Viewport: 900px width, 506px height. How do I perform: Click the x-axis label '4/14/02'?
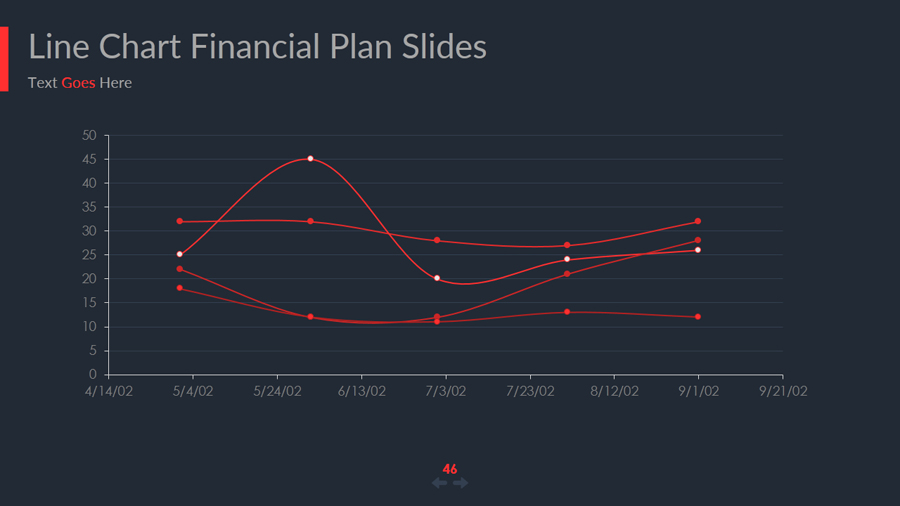coord(108,392)
